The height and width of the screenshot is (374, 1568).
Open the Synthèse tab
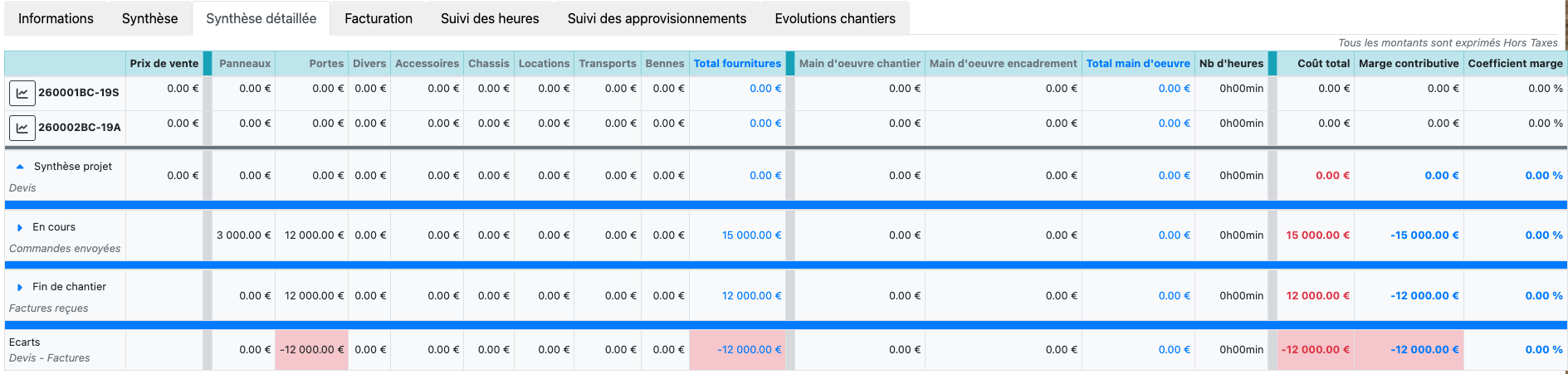pyautogui.click(x=149, y=18)
